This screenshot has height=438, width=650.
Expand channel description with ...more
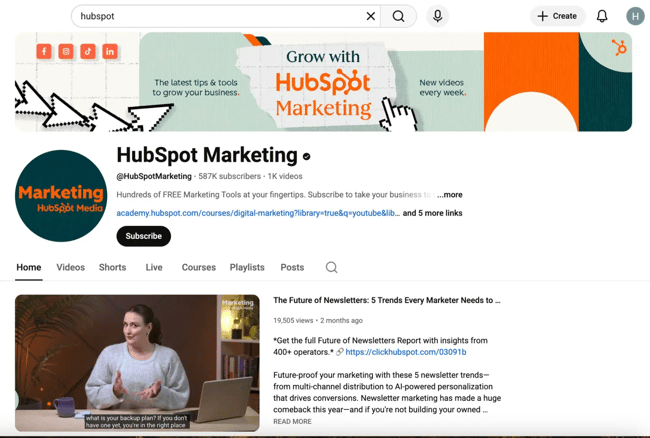coord(450,195)
